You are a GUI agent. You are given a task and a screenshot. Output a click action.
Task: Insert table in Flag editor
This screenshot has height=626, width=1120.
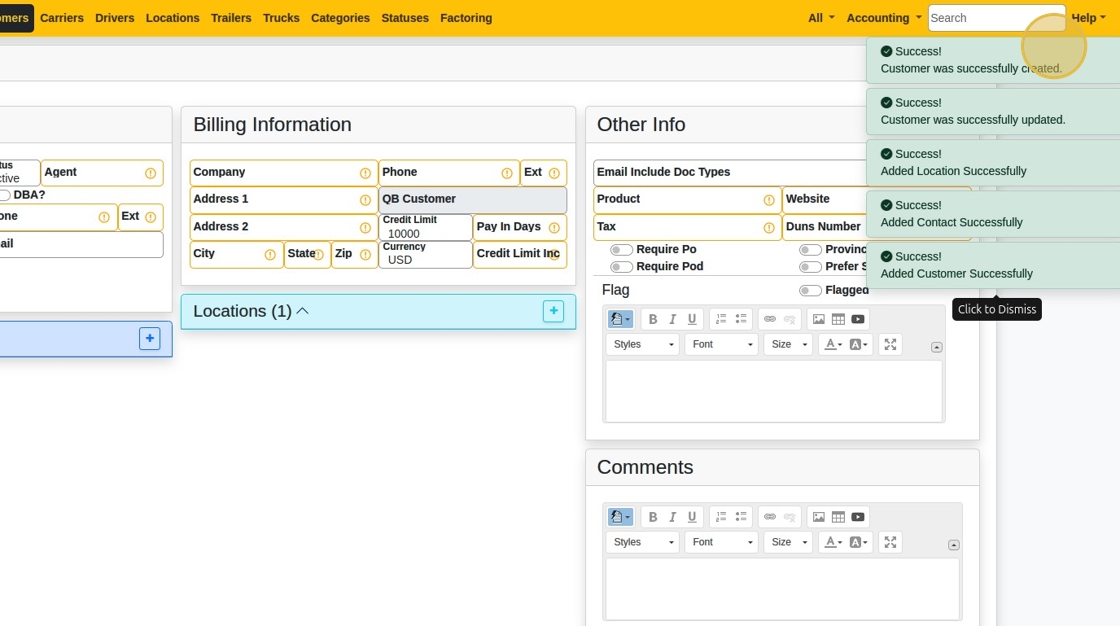point(838,320)
